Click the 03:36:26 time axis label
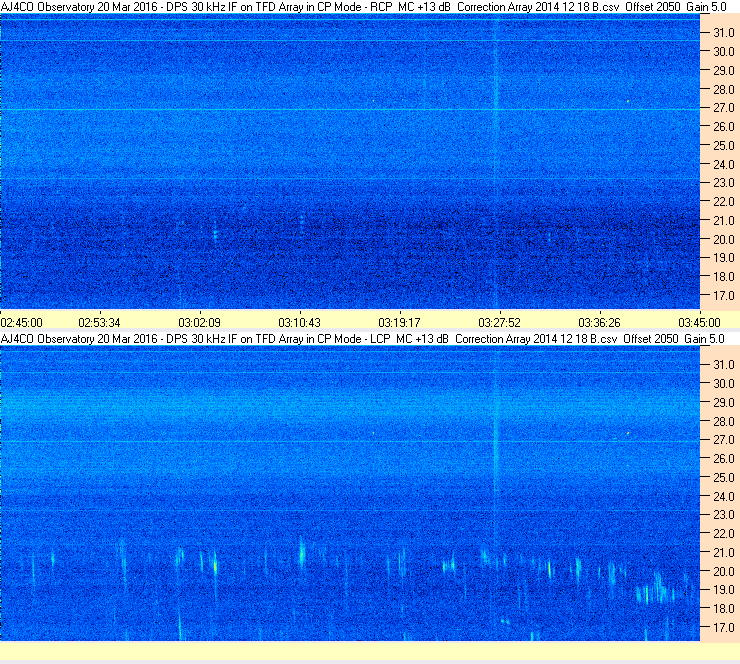Viewport: 740px width, 664px height. tap(599, 323)
